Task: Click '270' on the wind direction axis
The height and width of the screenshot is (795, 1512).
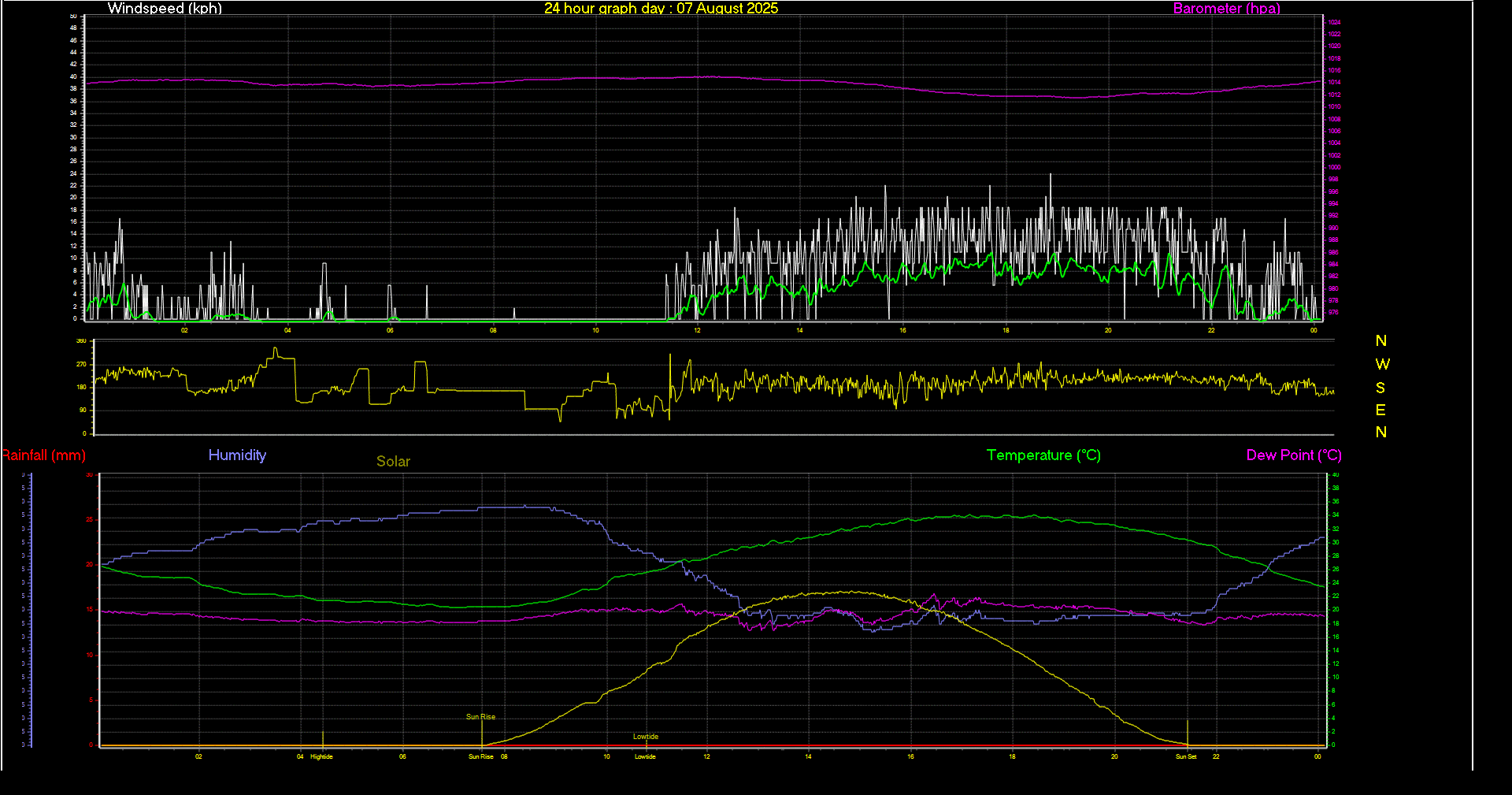Action: (81, 364)
